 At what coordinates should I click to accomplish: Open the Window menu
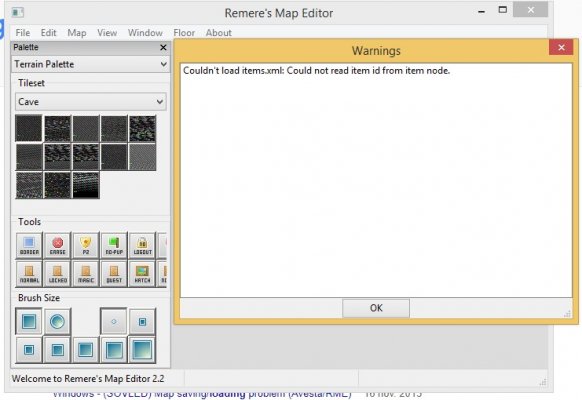point(145,33)
